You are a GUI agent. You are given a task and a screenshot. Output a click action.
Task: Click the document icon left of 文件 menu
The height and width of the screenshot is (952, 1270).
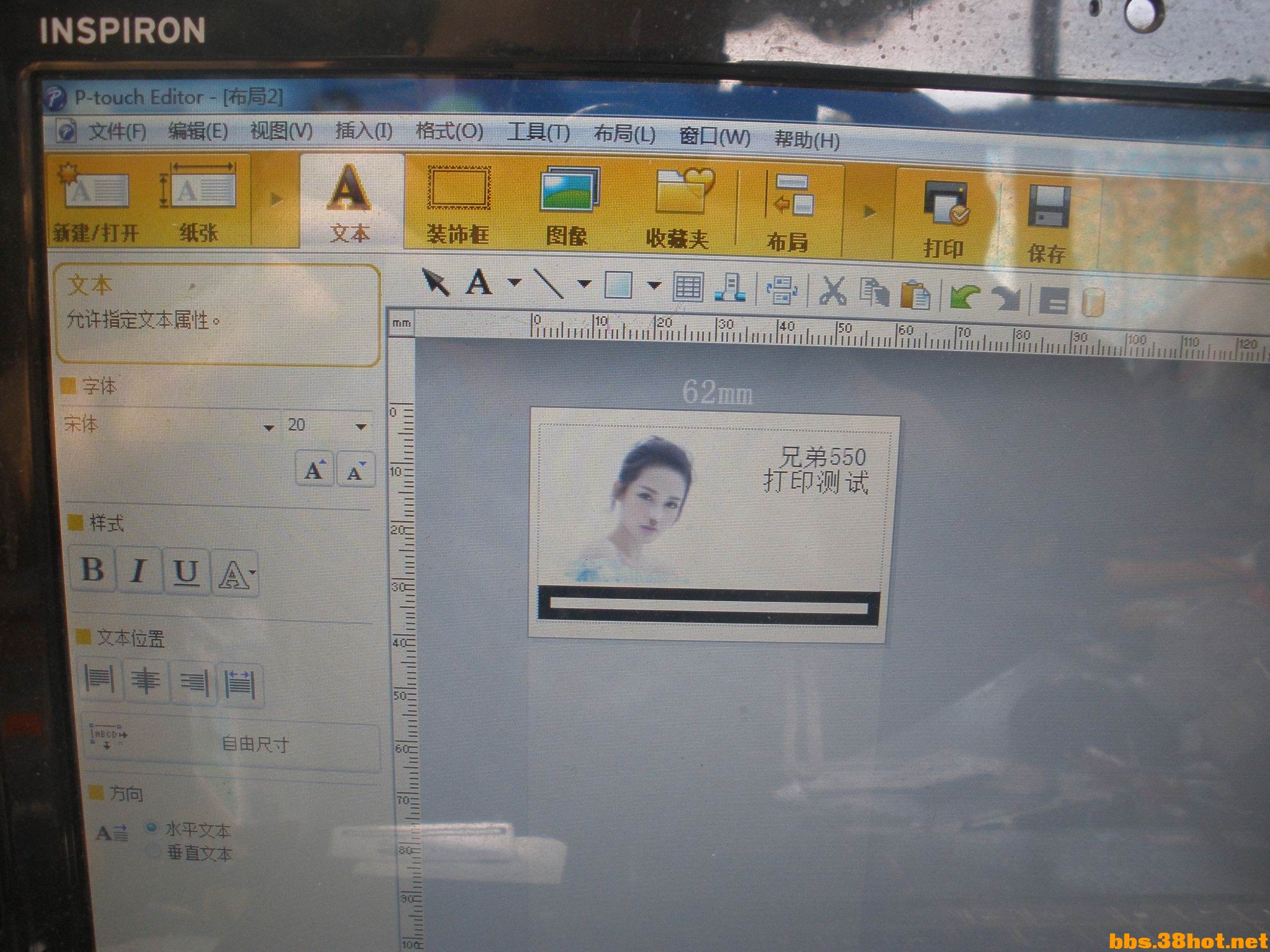point(66,130)
